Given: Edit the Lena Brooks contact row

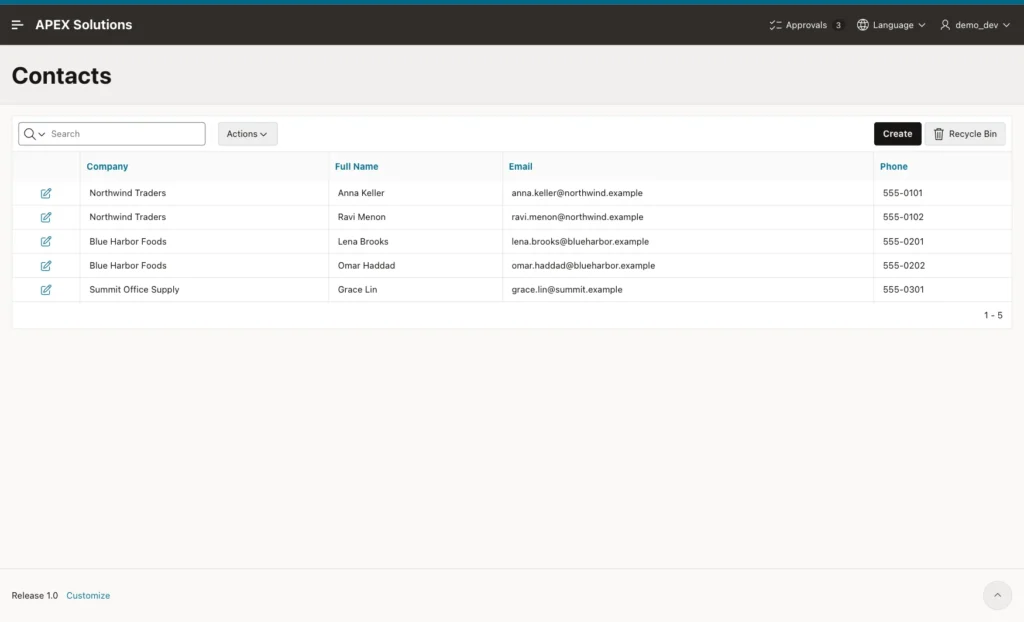Looking at the screenshot, I should pyautogui.click(x=46, y=241).
